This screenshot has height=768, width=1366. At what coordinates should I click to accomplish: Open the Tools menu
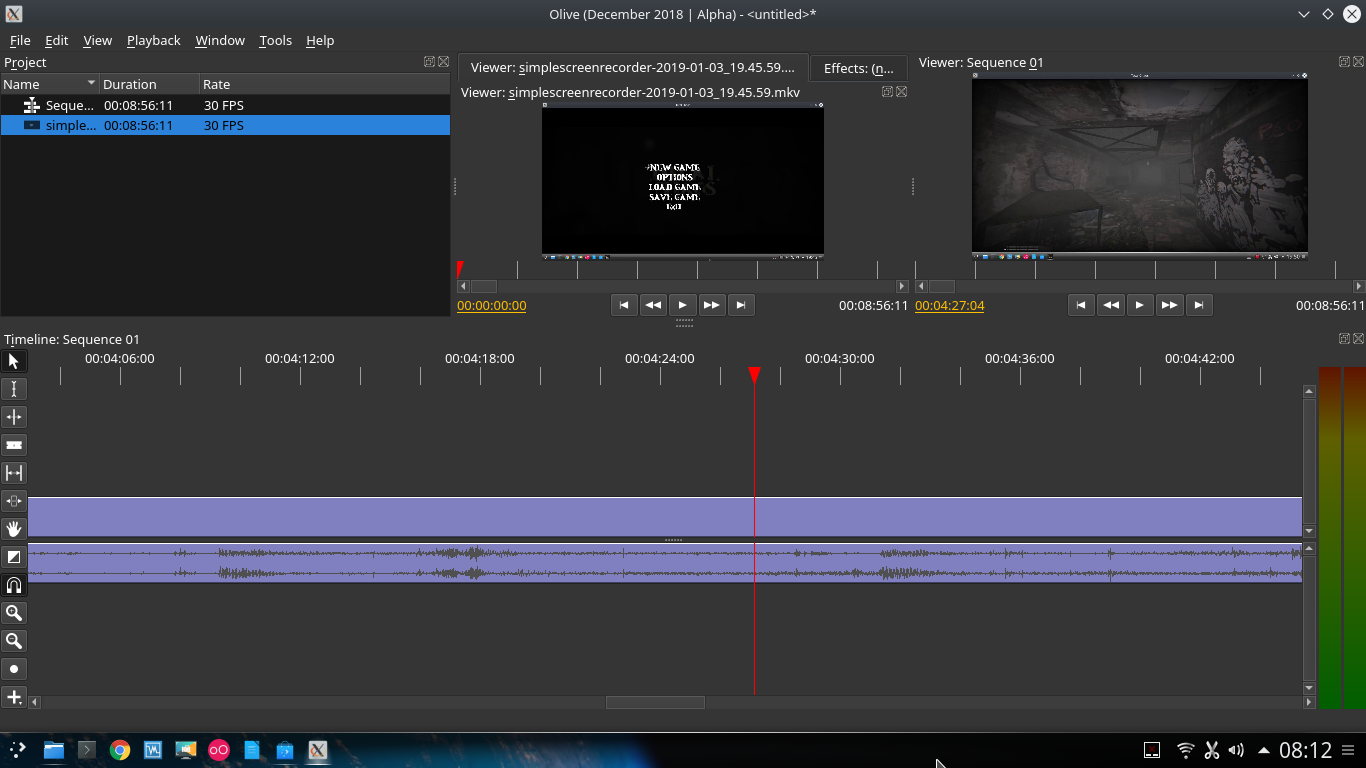[x=275, y=40]
